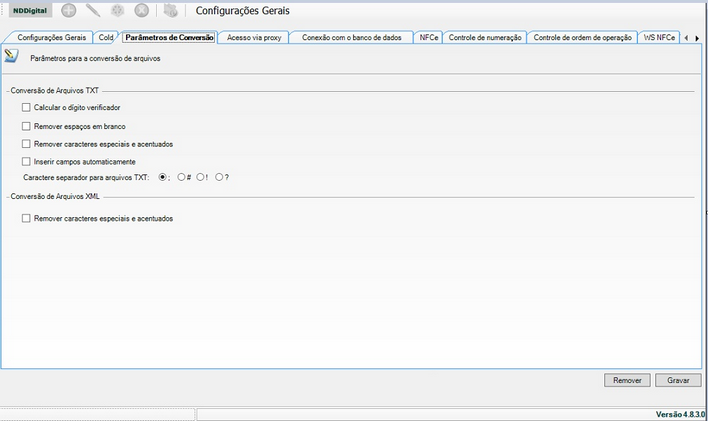Image resolution: width=708 pixels, height=421 pixels.
Task: Click the Gravar button
Action: (x=678, y=380)
